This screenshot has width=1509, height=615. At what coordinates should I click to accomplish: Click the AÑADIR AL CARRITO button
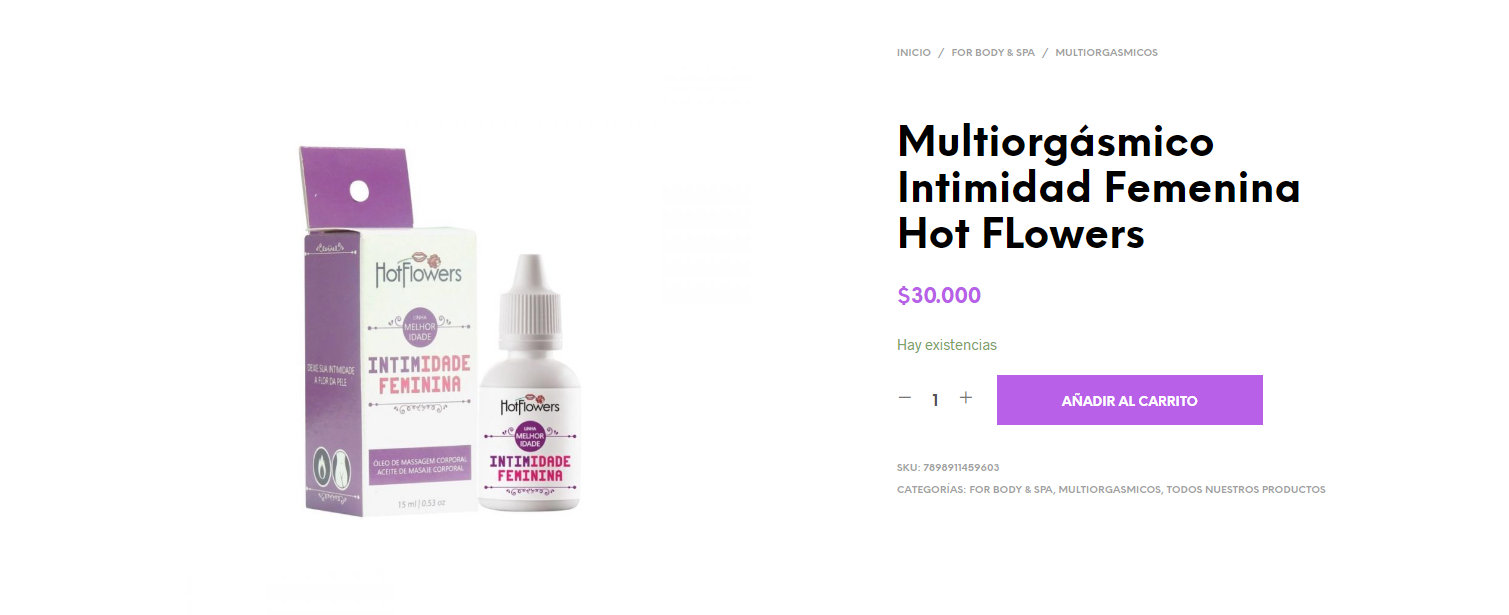tap(1130, 400)
